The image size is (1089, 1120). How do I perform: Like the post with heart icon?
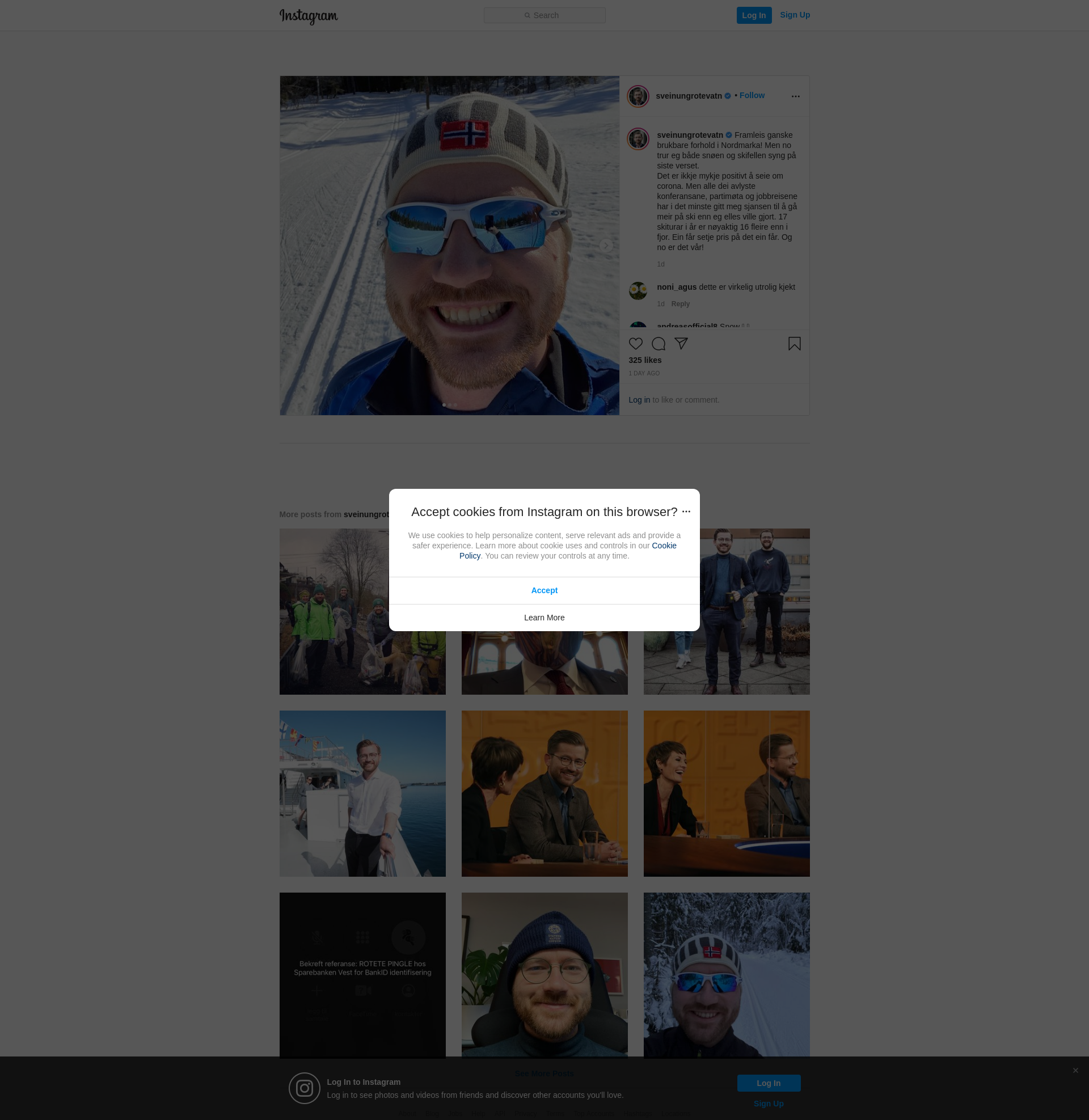(x=635, y=344)
